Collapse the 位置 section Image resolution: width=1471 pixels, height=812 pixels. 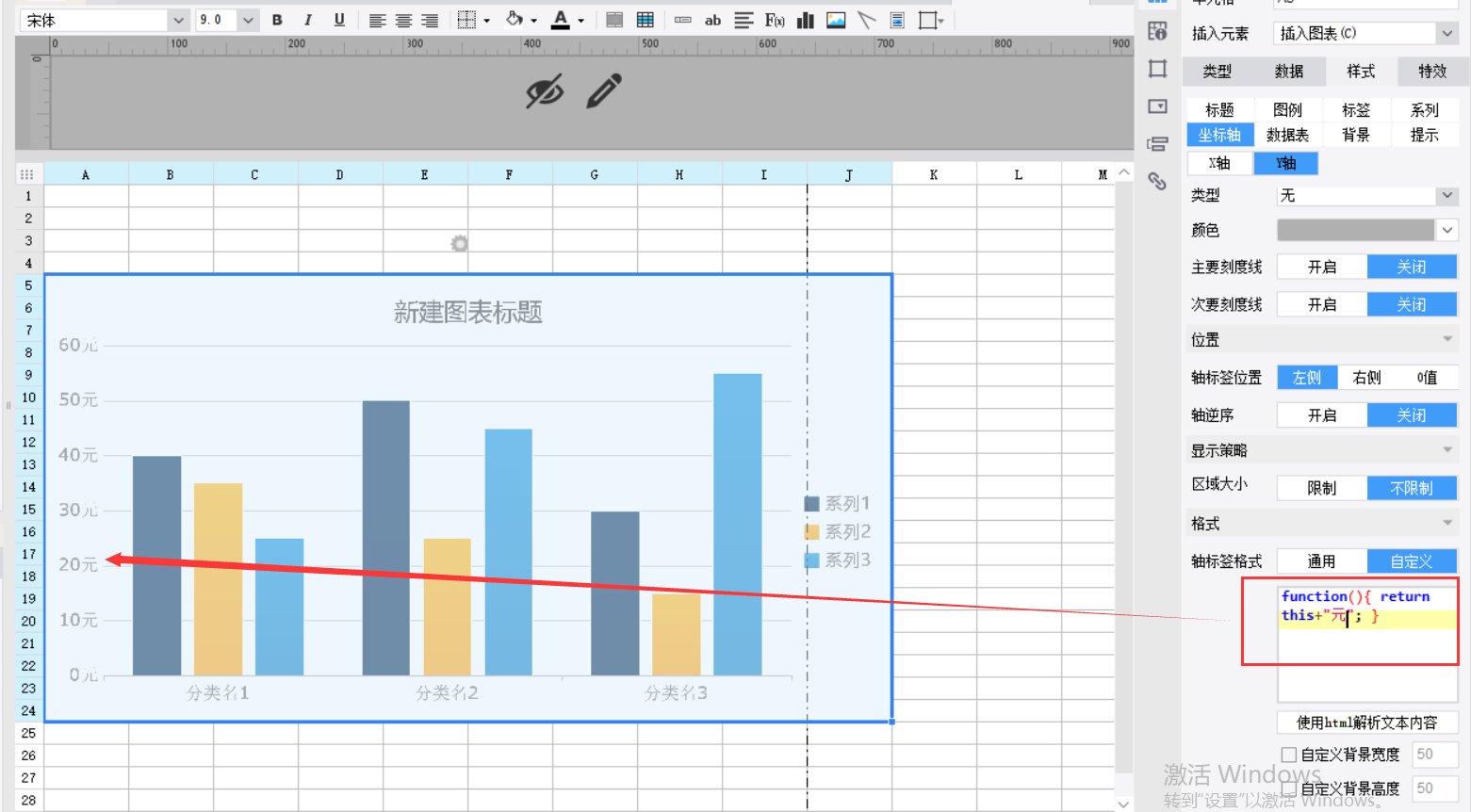click(x=1447, y=340)
